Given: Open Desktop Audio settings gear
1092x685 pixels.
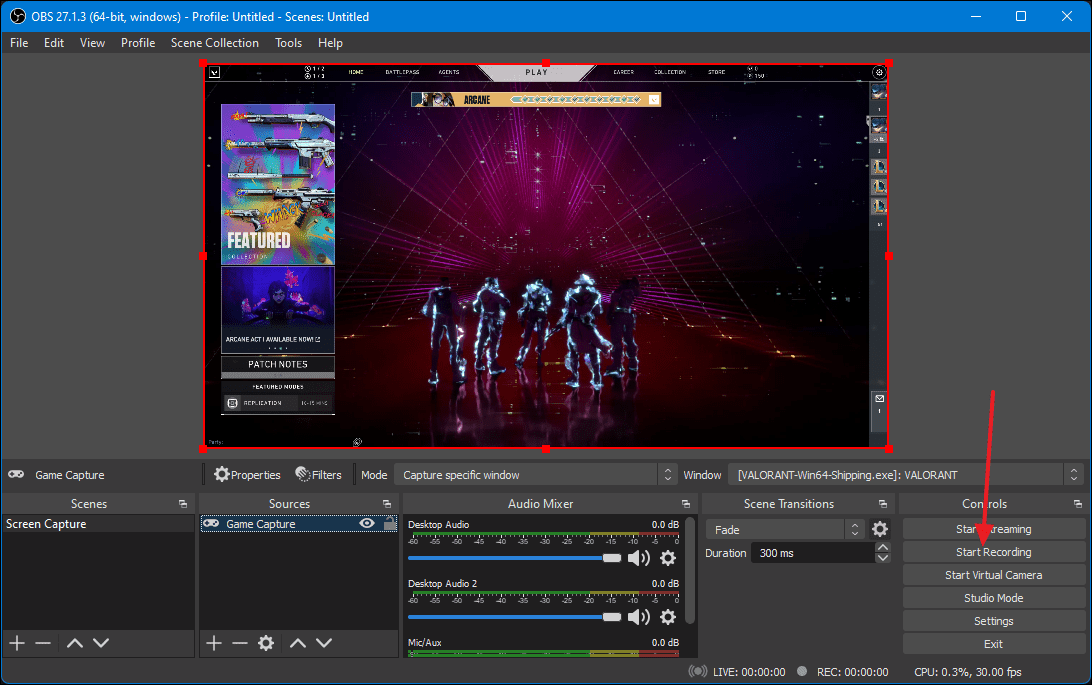Looking at the screenshot, I should (x=667, y=558).
